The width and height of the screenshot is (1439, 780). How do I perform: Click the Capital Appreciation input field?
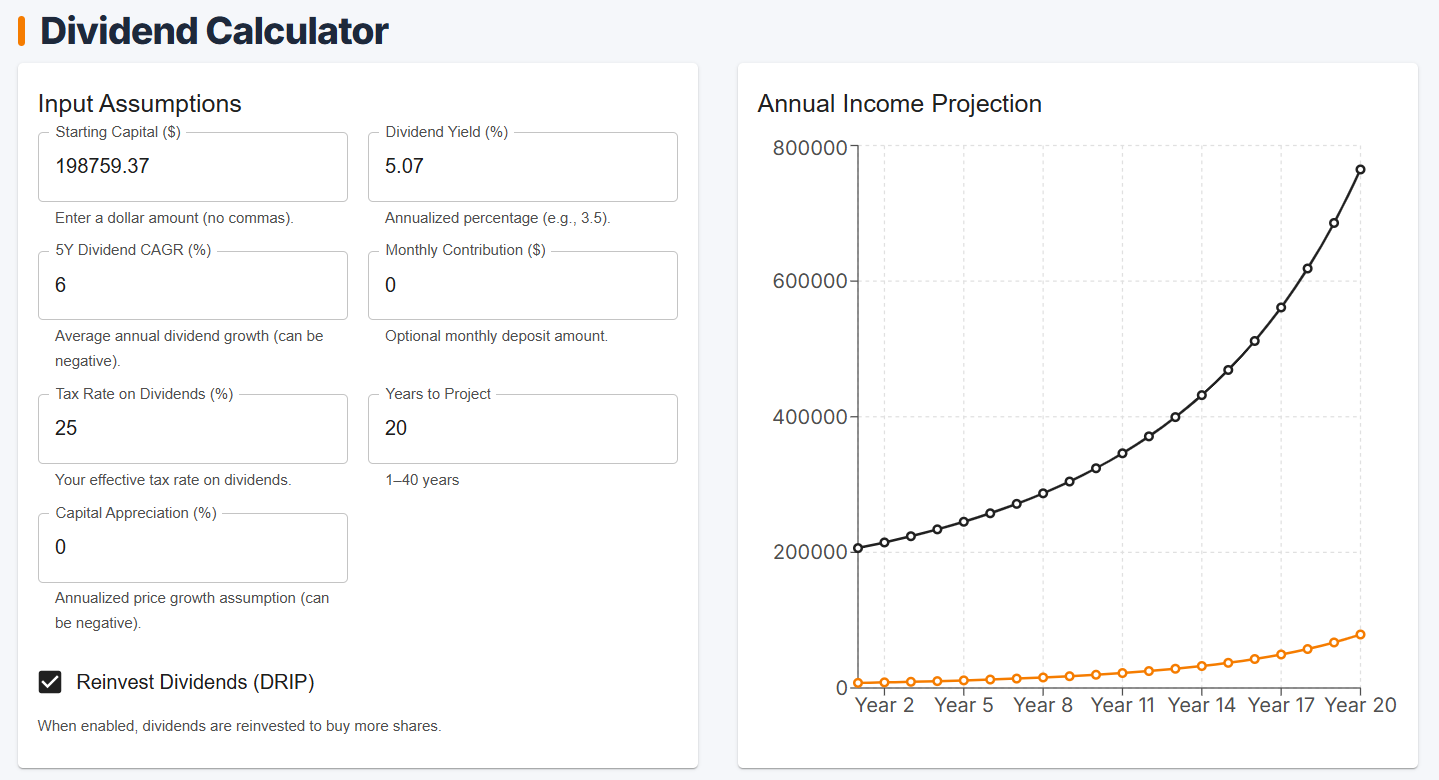click(x=192, y=547)
